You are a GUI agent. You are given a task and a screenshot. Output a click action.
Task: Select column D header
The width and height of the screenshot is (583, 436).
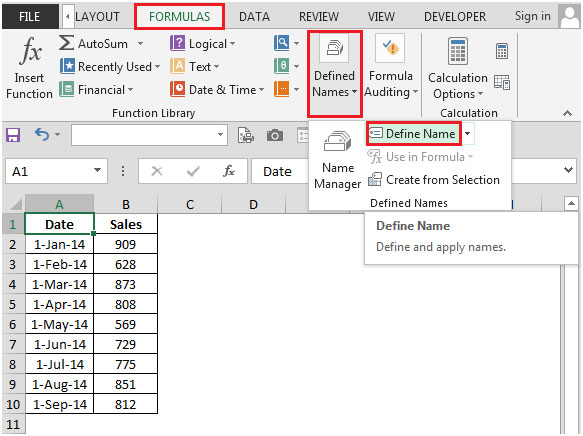[x=254, y=204]
